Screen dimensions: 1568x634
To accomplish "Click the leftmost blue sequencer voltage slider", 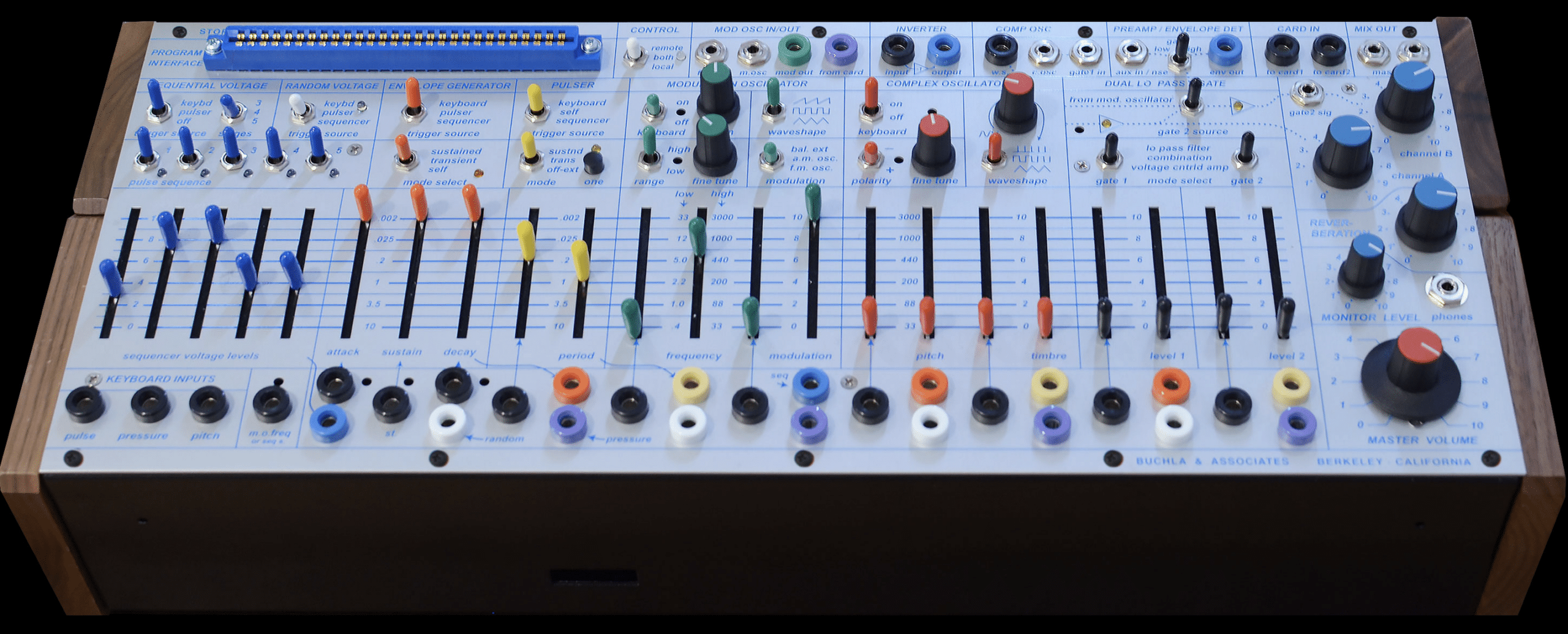I will click(x=111, y=279).
